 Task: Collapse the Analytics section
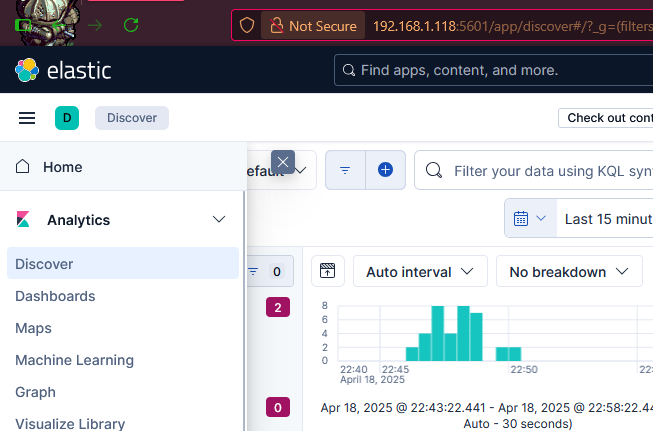tap(220, 220)
